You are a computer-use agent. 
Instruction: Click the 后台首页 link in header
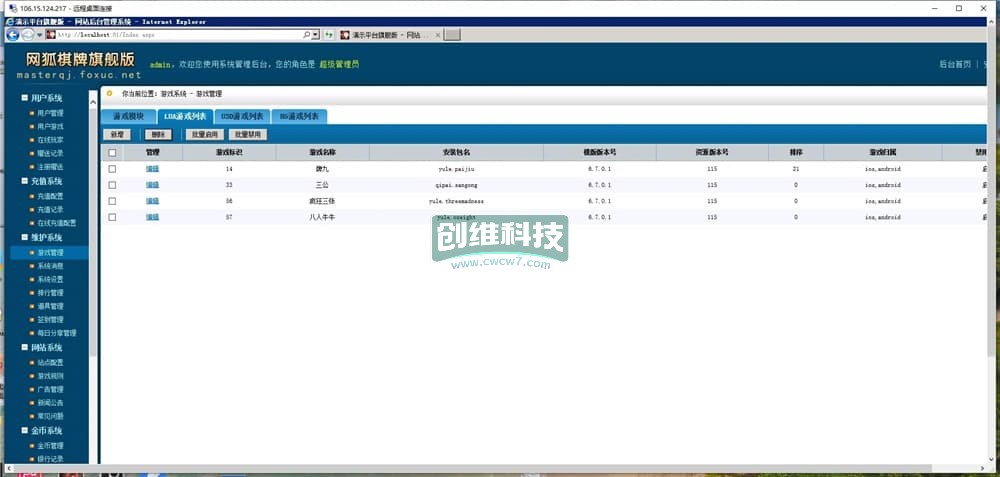click(x=955, y=64)
